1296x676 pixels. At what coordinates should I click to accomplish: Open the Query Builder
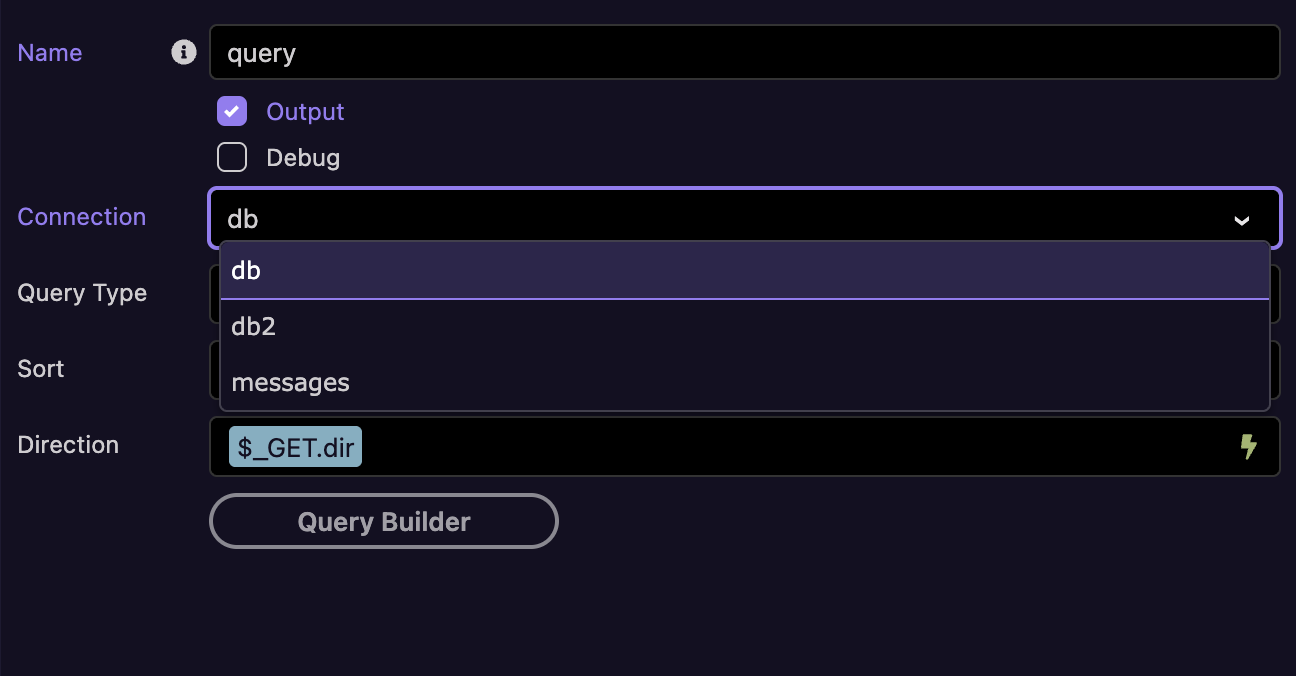(384, 521)
